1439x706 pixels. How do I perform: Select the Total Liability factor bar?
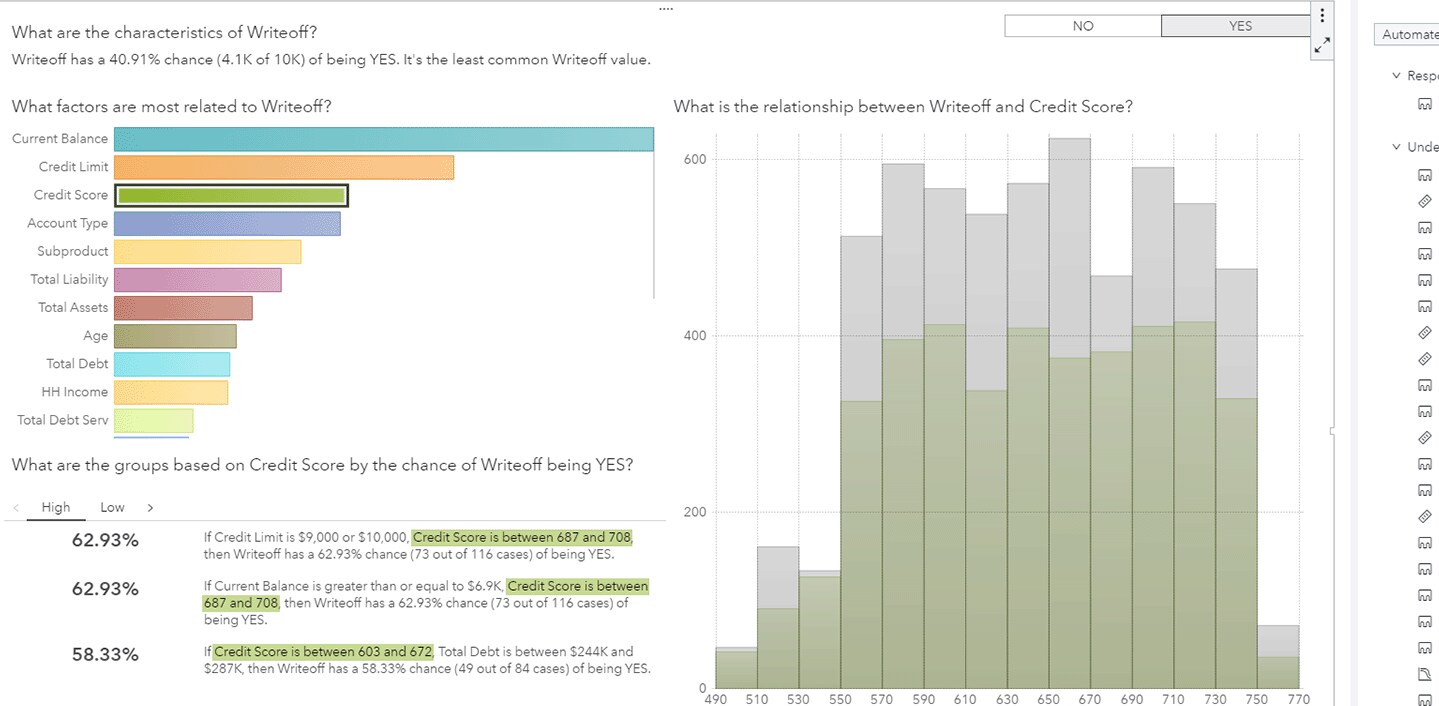click(x=198, y=279)
